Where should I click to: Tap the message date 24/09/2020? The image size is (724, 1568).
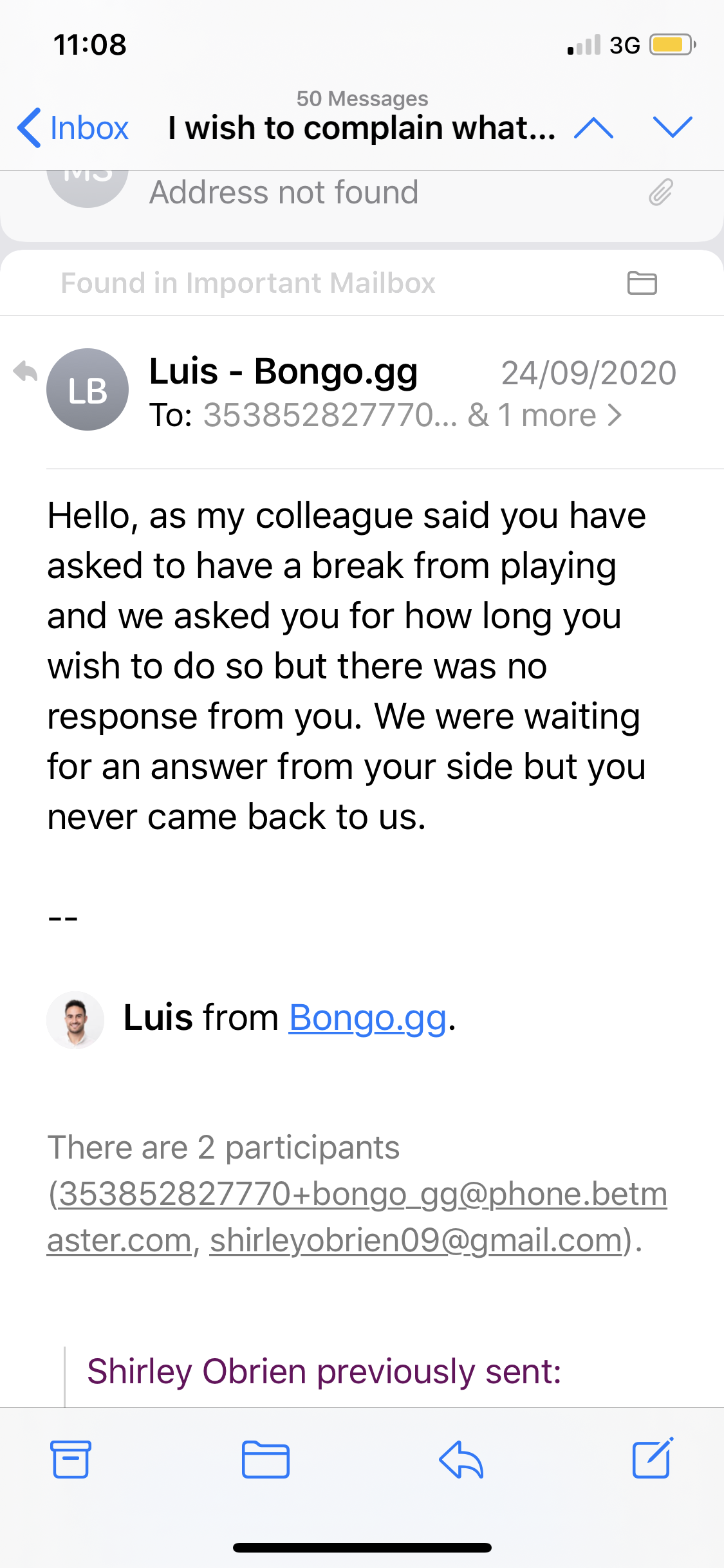point(588,373)
